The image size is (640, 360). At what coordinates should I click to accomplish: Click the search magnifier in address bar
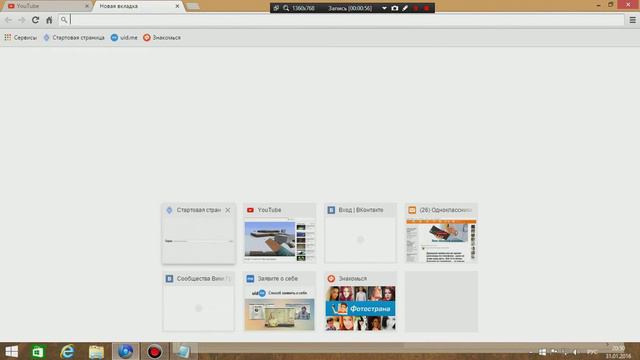[x=64, y=20]
